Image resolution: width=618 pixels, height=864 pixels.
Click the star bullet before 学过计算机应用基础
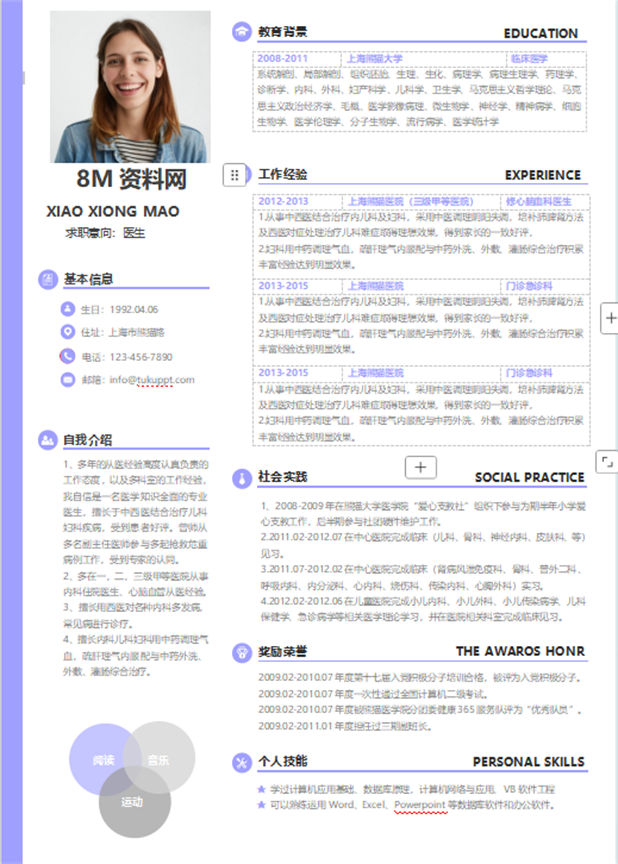click(262, 789)
